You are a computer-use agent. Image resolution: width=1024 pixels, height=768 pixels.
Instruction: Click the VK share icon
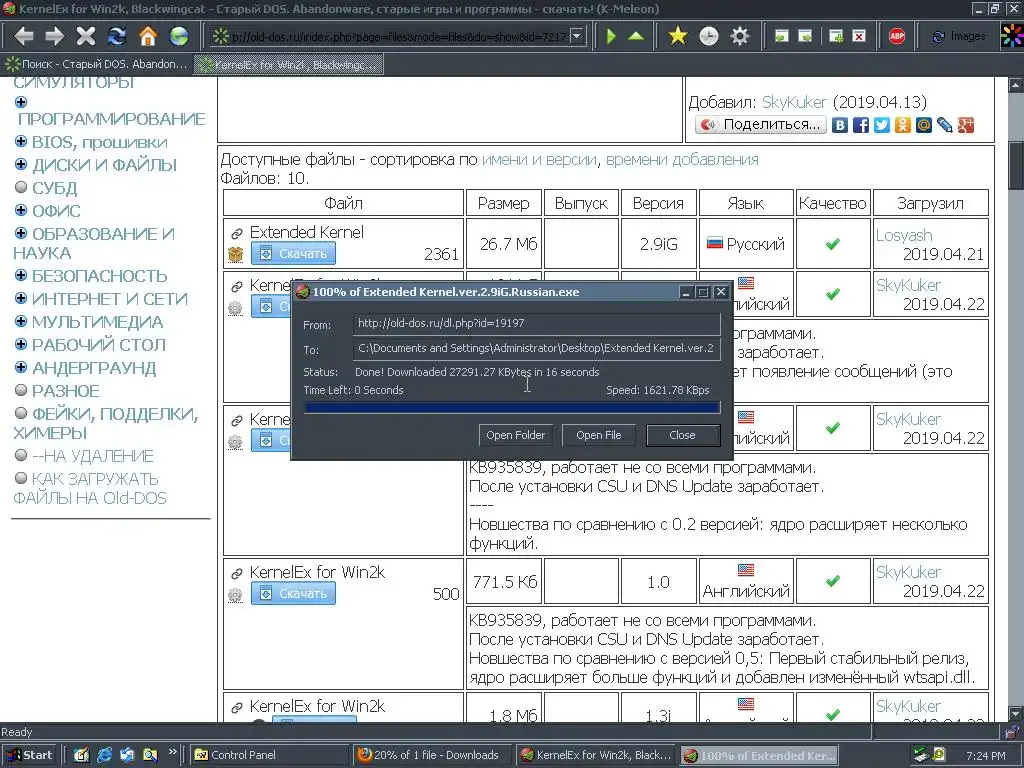(x=840, y=125)
